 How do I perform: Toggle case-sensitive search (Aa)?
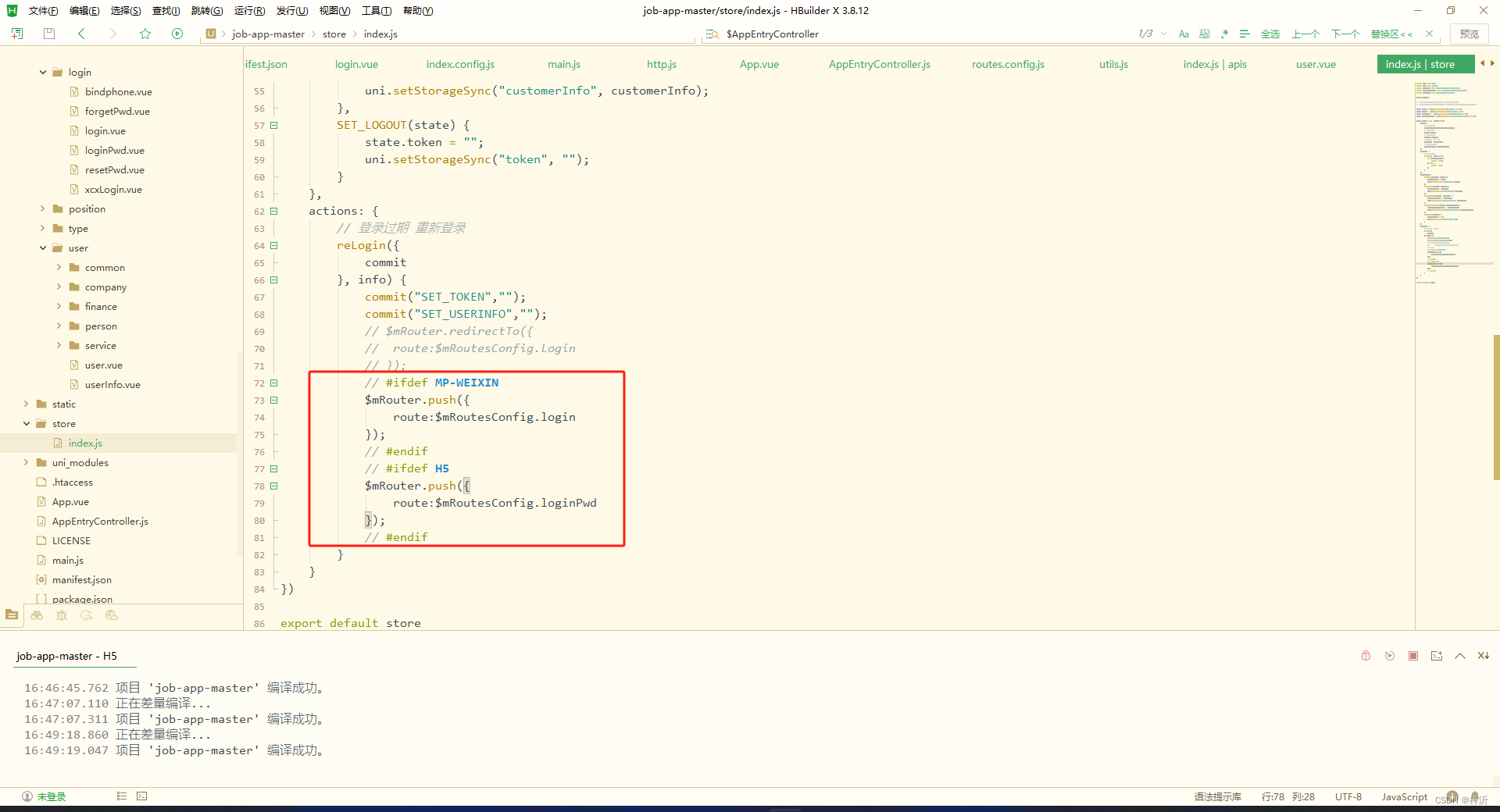point(1184,34)
